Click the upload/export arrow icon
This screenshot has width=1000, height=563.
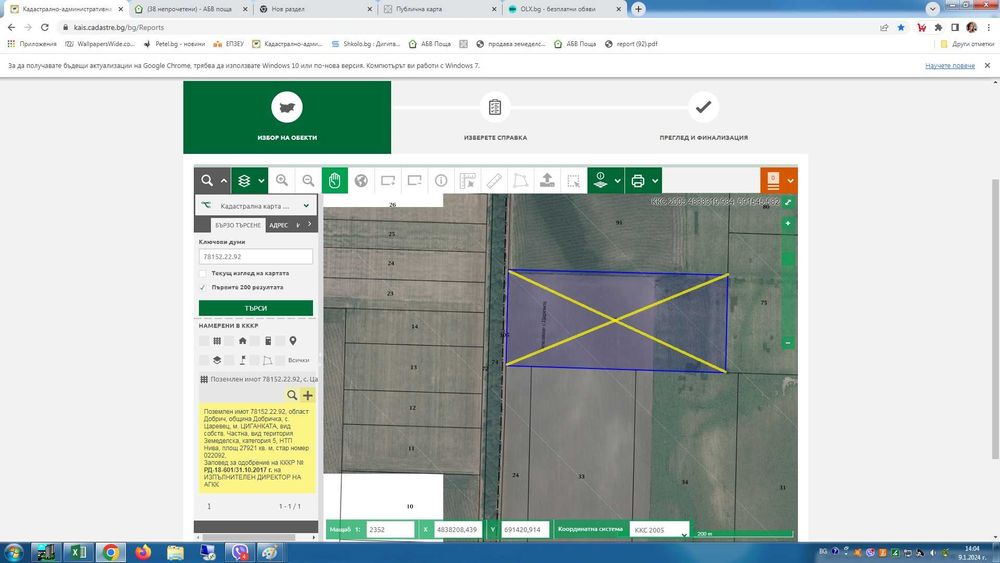[547, 180]
